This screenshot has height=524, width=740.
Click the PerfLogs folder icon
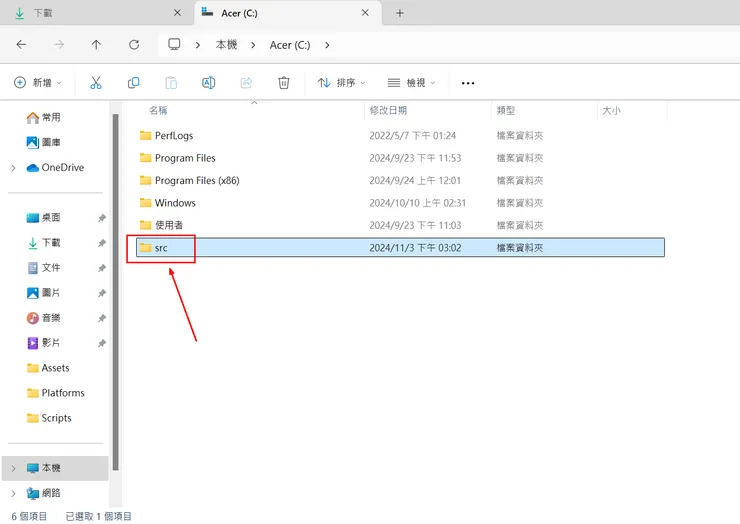coord(145,135)
